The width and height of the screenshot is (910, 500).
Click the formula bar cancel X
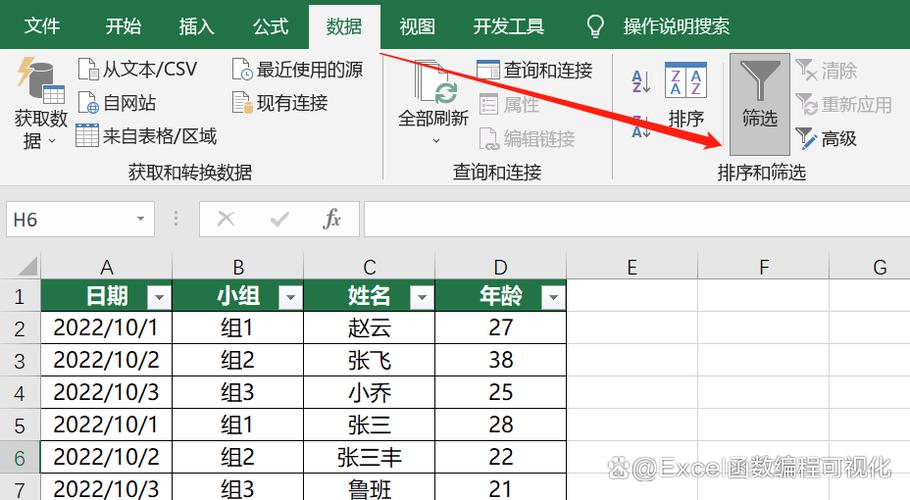226,219
